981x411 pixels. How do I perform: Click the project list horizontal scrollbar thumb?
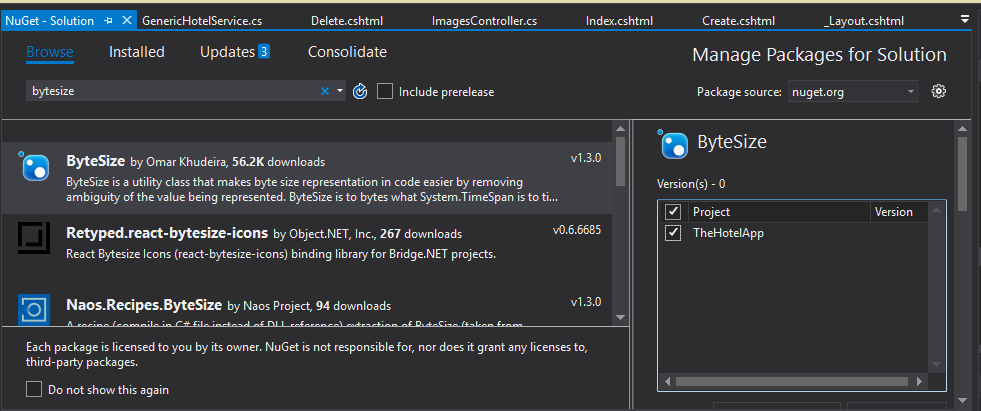[791, 382]
